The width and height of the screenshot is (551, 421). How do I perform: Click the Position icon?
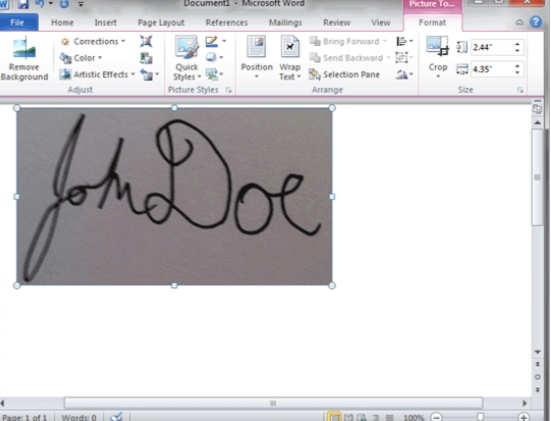(257, 47)
